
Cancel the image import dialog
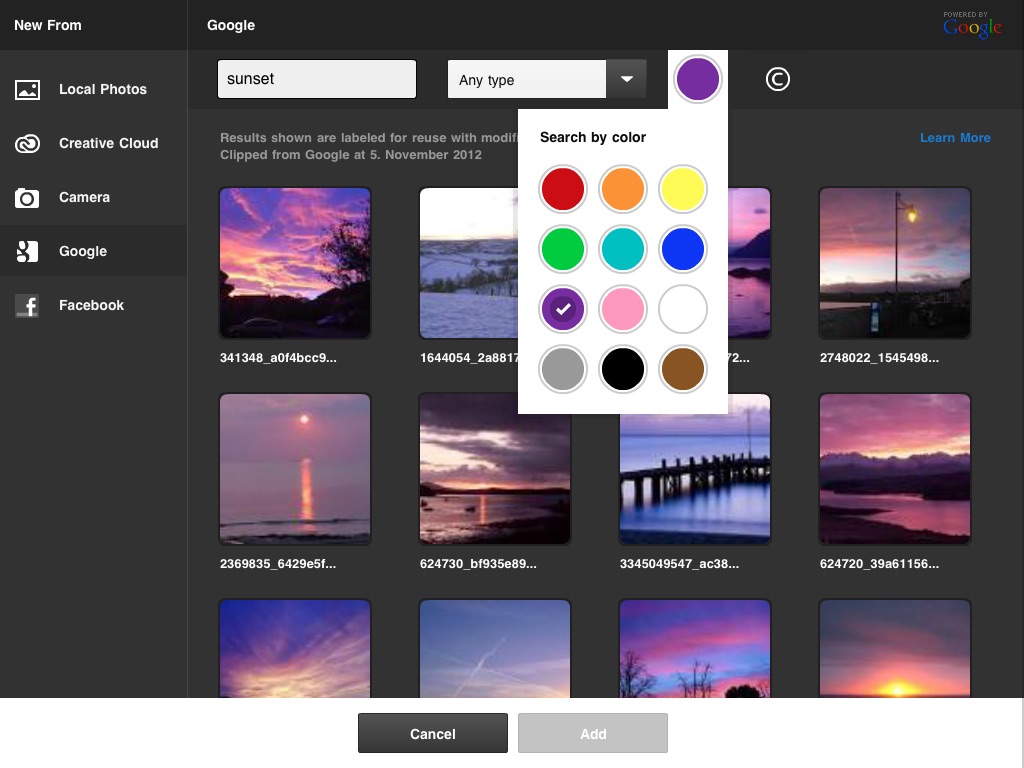pos(432,733)
